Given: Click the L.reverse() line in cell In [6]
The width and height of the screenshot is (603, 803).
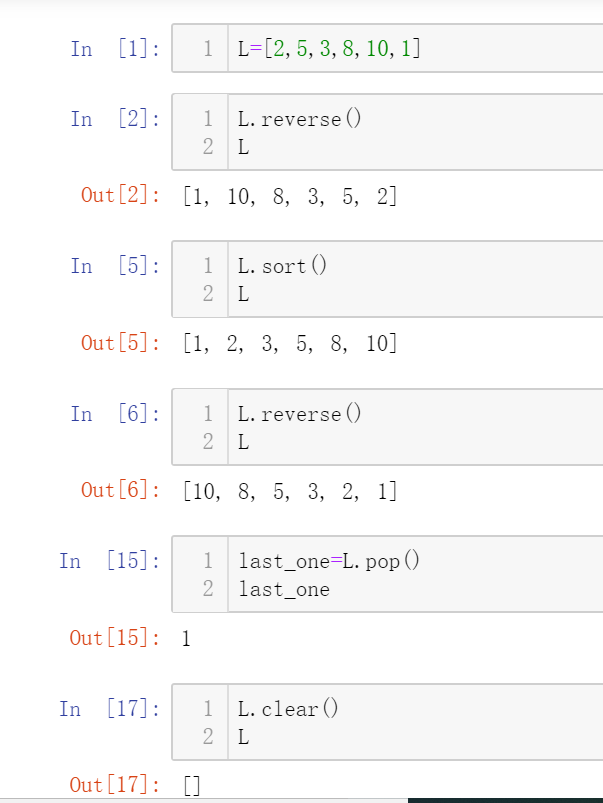Looking at the screenshot, I should (299, 413).
